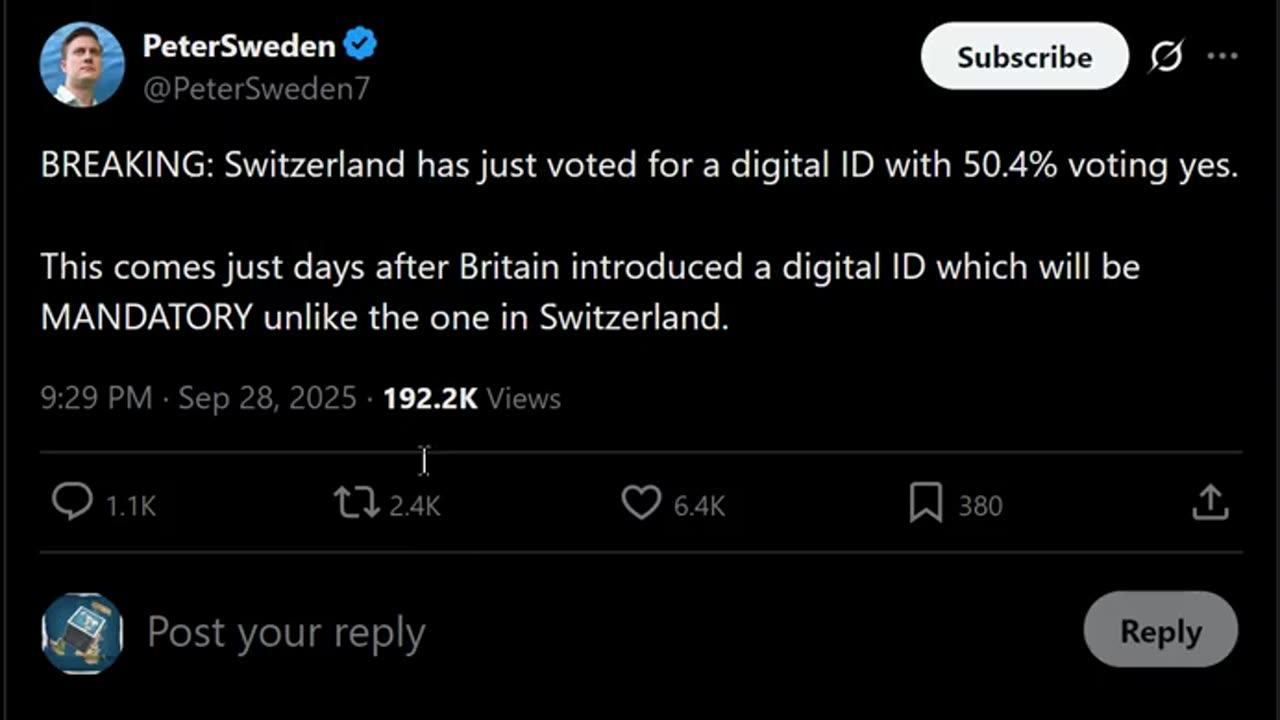Click the reply speech bubble icon
The height and width of the screenshot is (720, 1280).
click(72, 503)
